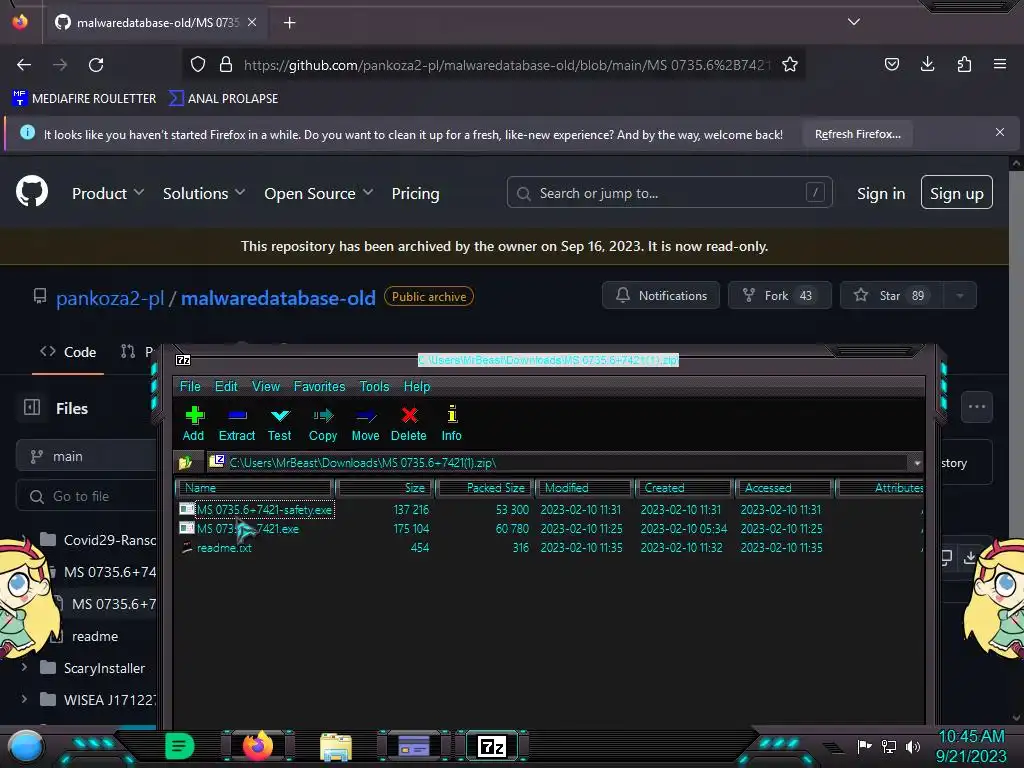Open GitHub Pricing page
Viewport: 1024px width, 768px height.
415,193
